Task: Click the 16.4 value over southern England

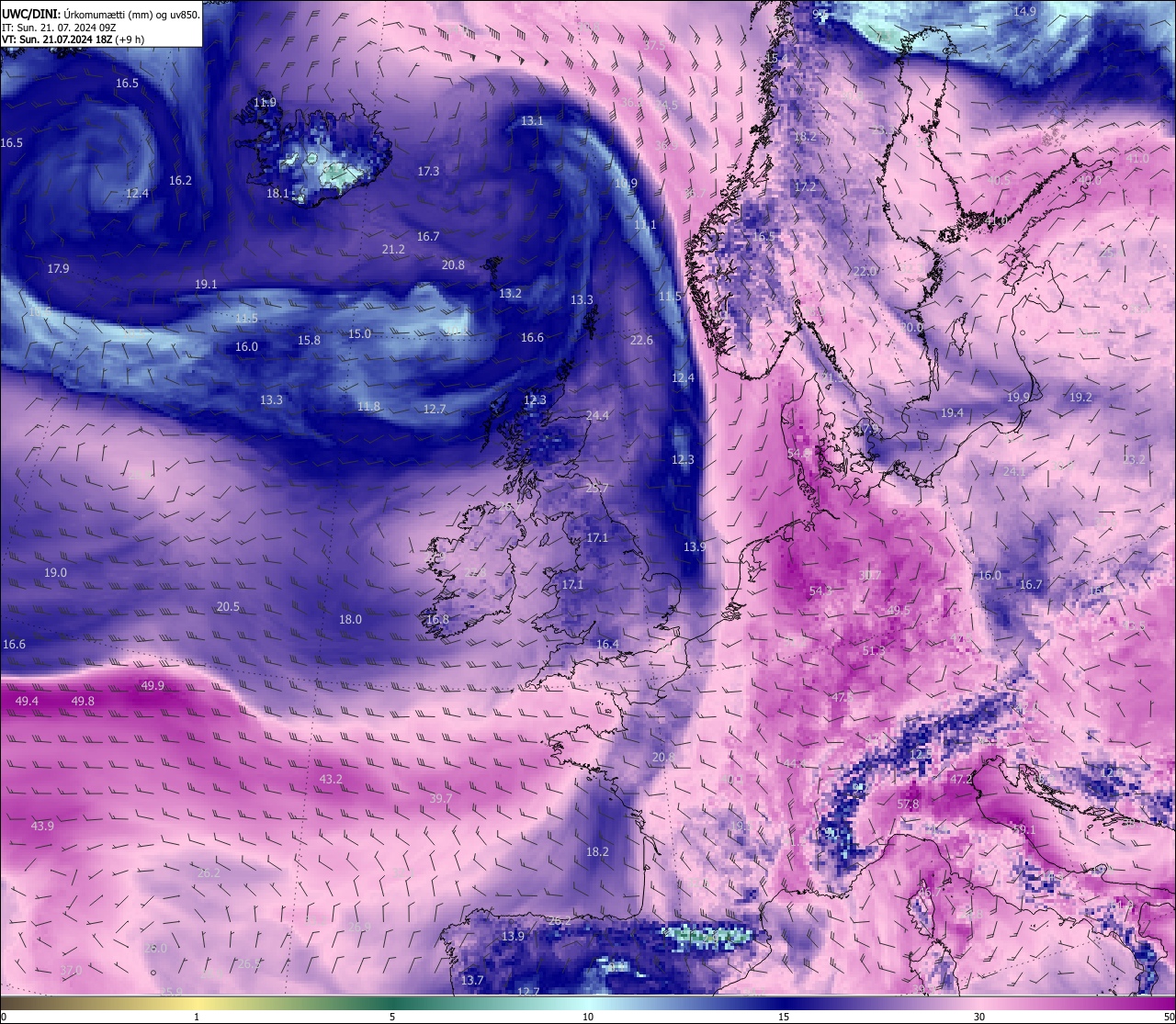Action: click(x=607, y=645)
